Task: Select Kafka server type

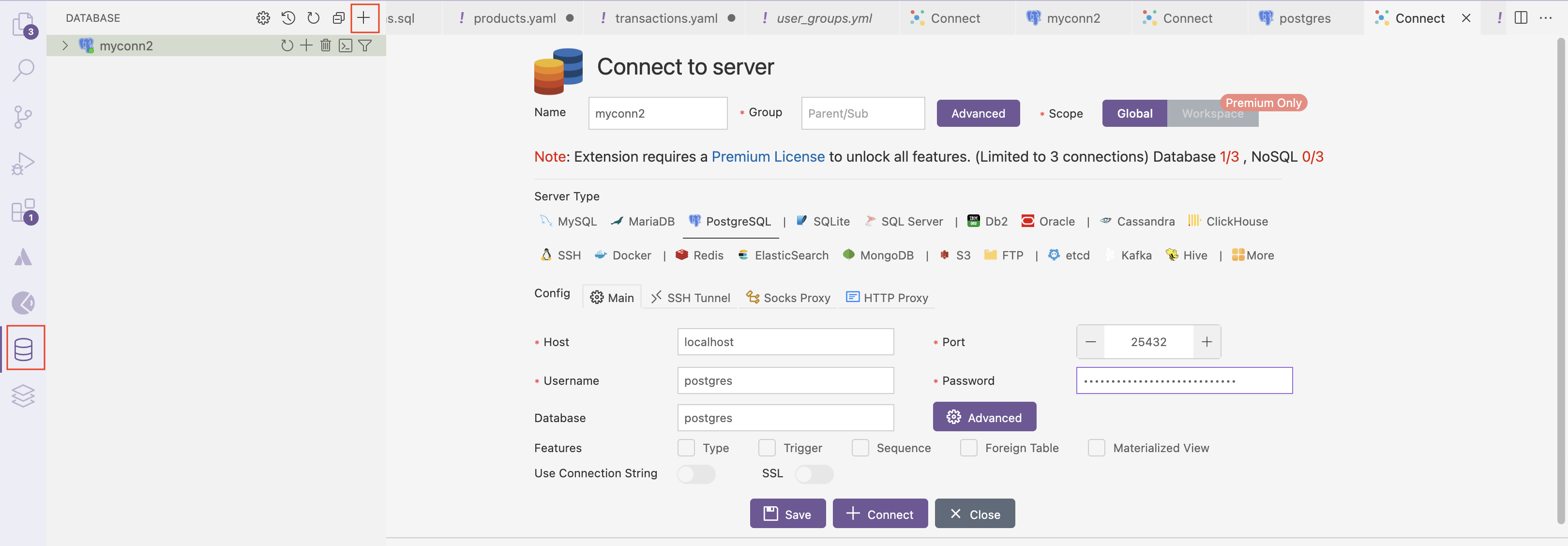Action: [x=1128, y=255]
